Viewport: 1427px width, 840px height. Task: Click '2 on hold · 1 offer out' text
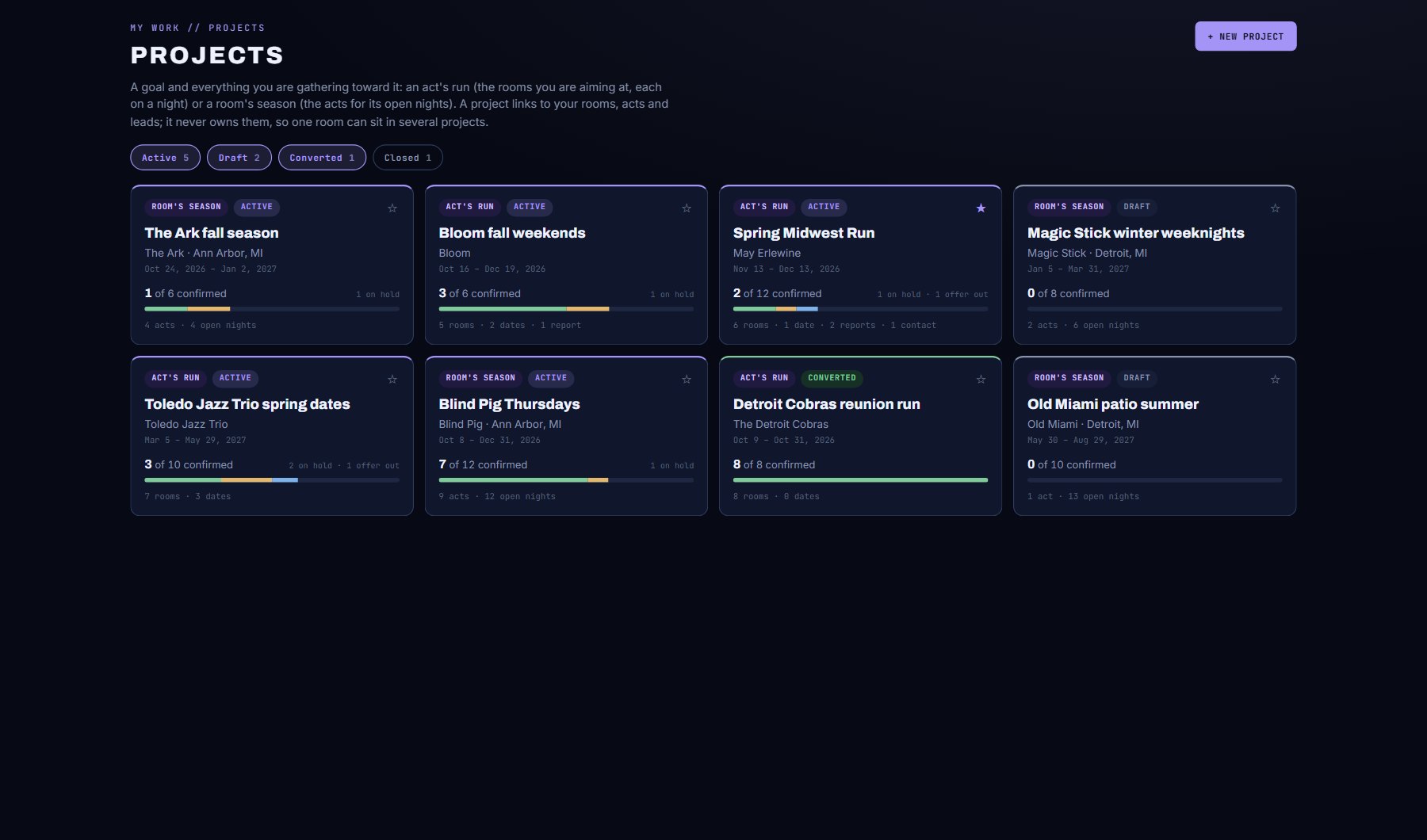[344, 466]
